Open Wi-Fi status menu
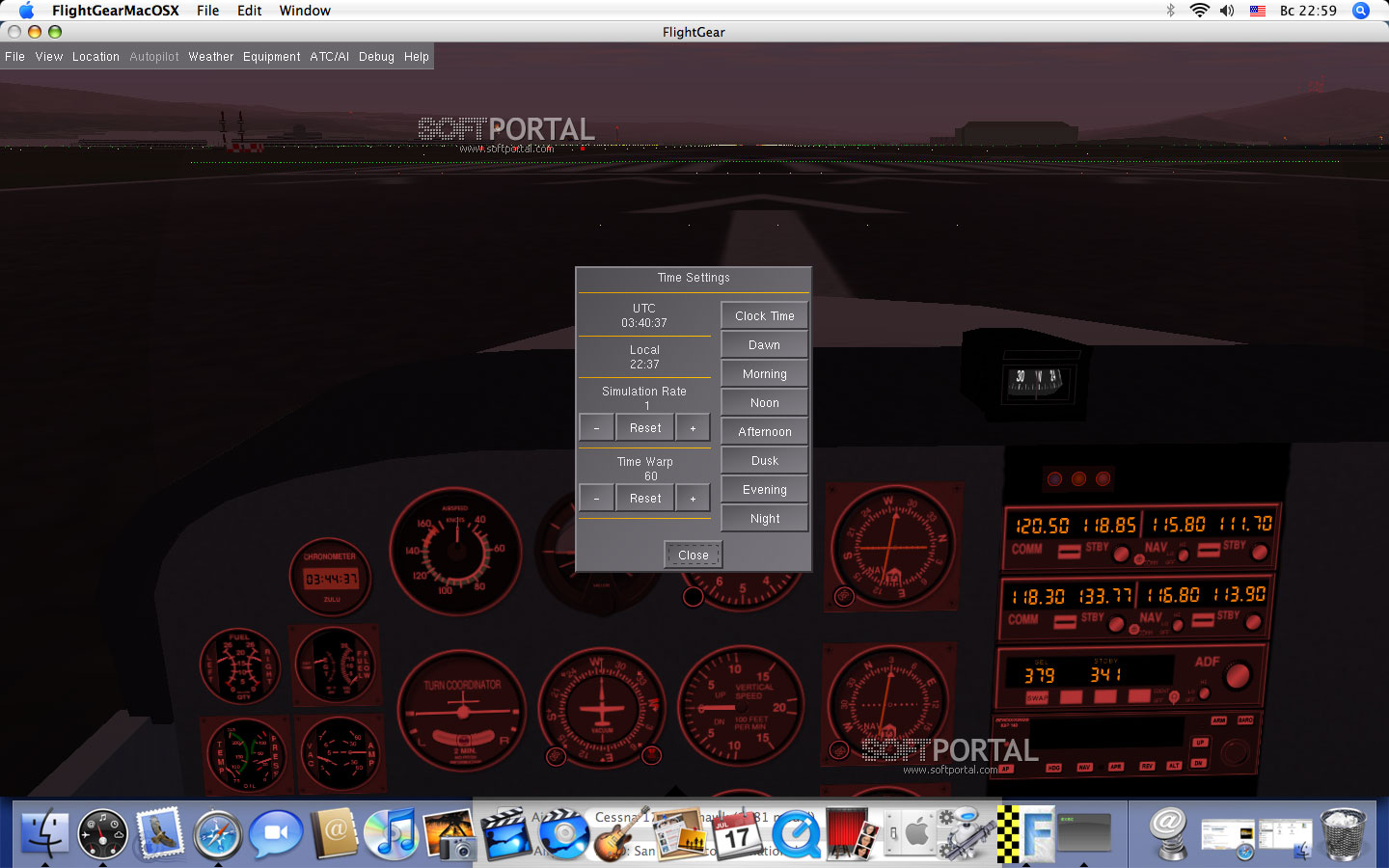 point(1199,11)
